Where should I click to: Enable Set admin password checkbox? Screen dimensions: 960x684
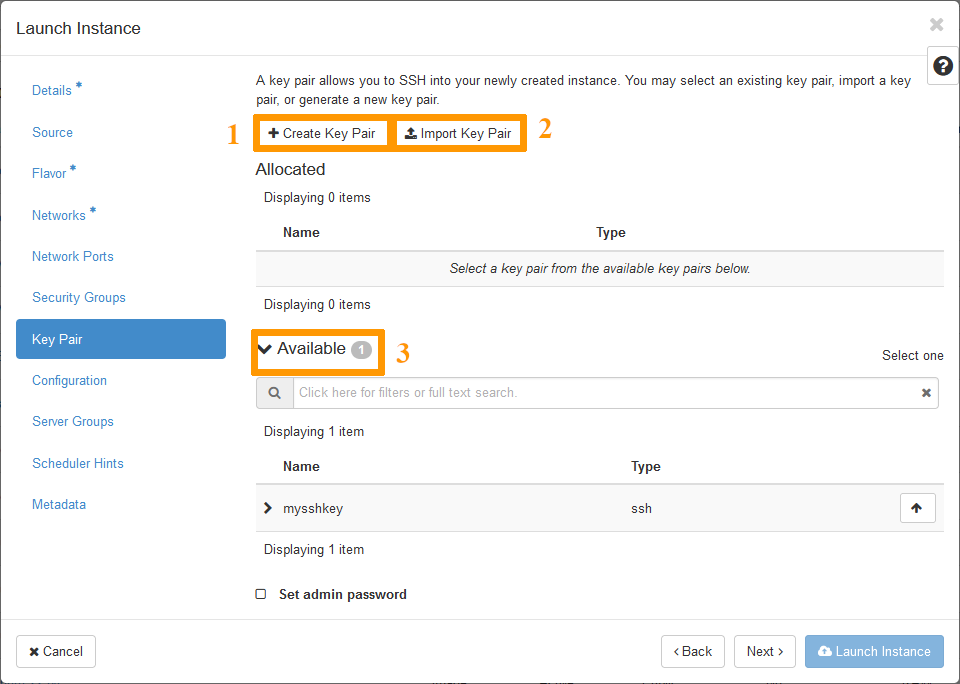tap(261, 594)
